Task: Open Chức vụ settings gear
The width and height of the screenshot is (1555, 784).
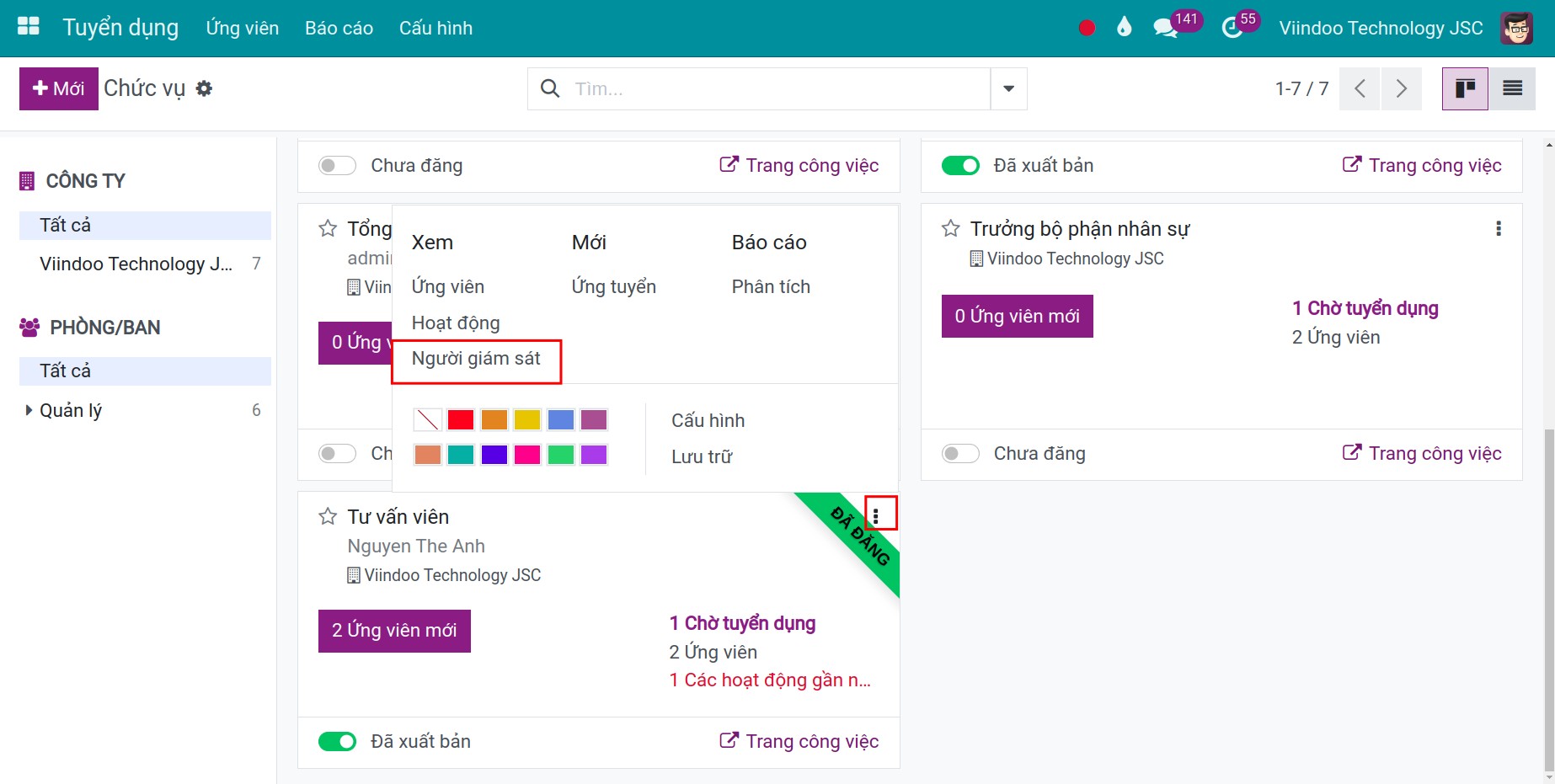Action: pyautogui.click(x=204, y=88)
